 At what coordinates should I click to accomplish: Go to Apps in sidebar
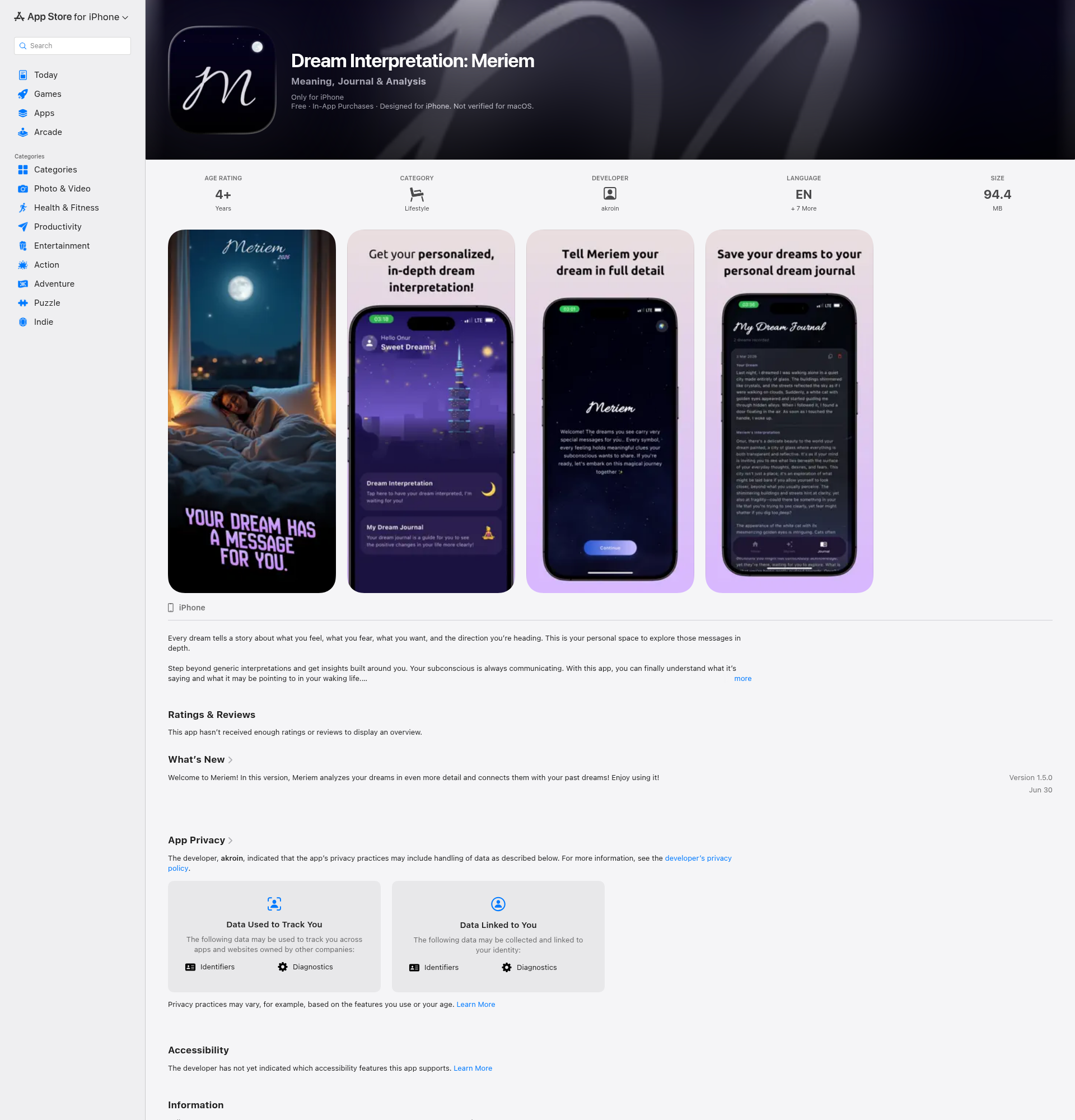pos(44,113)
